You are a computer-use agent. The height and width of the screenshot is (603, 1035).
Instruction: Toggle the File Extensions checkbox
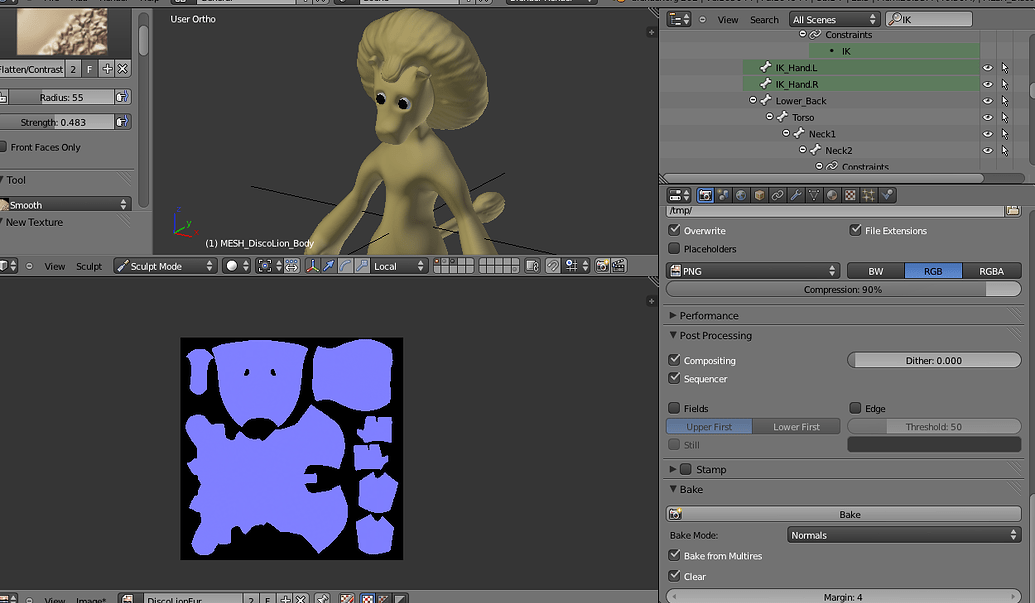(x=855, y=230)
